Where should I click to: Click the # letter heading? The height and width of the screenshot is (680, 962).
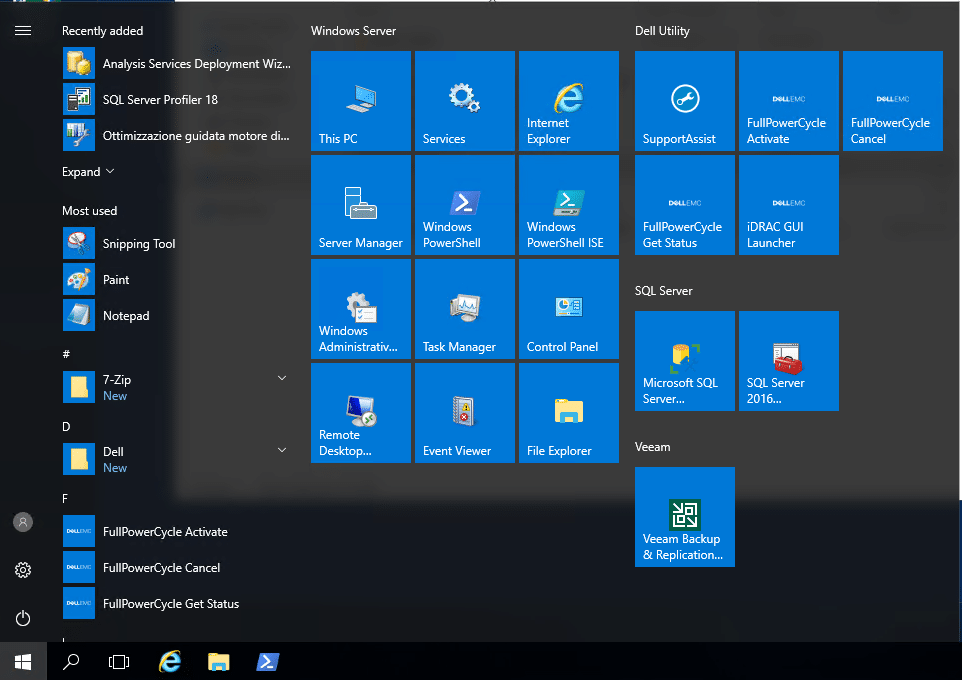click(66, 354)
